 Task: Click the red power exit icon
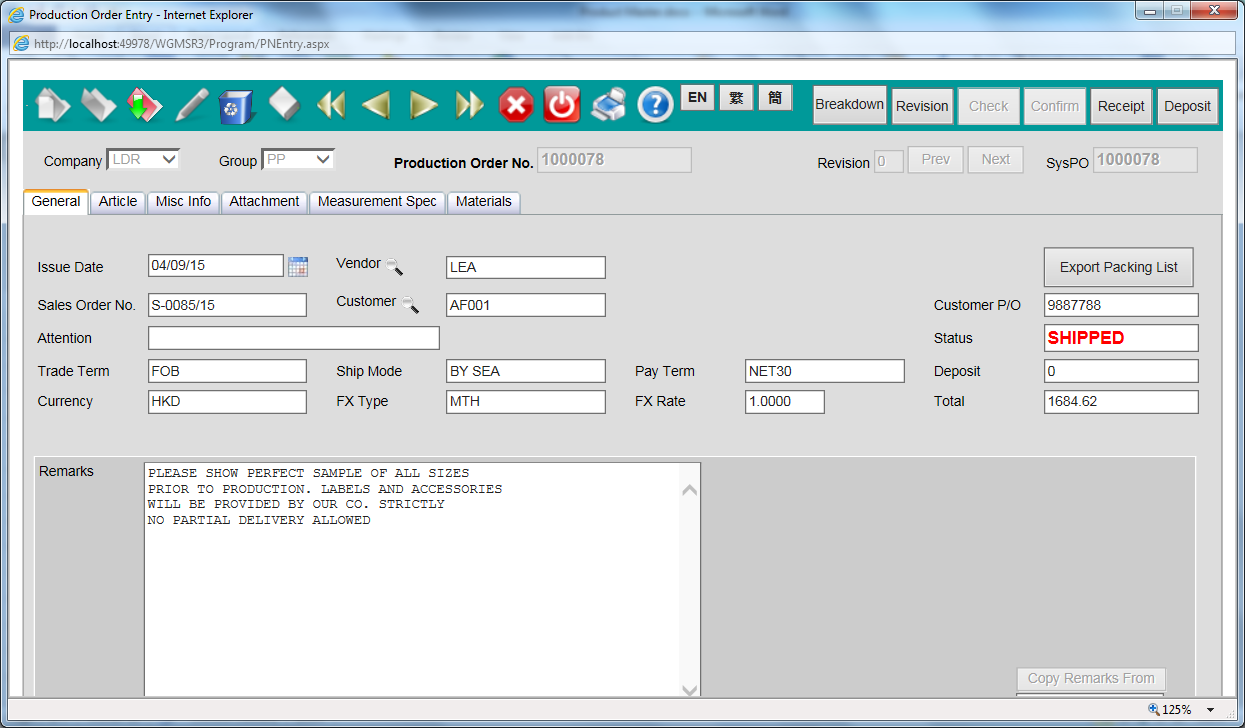coord(562,105)
